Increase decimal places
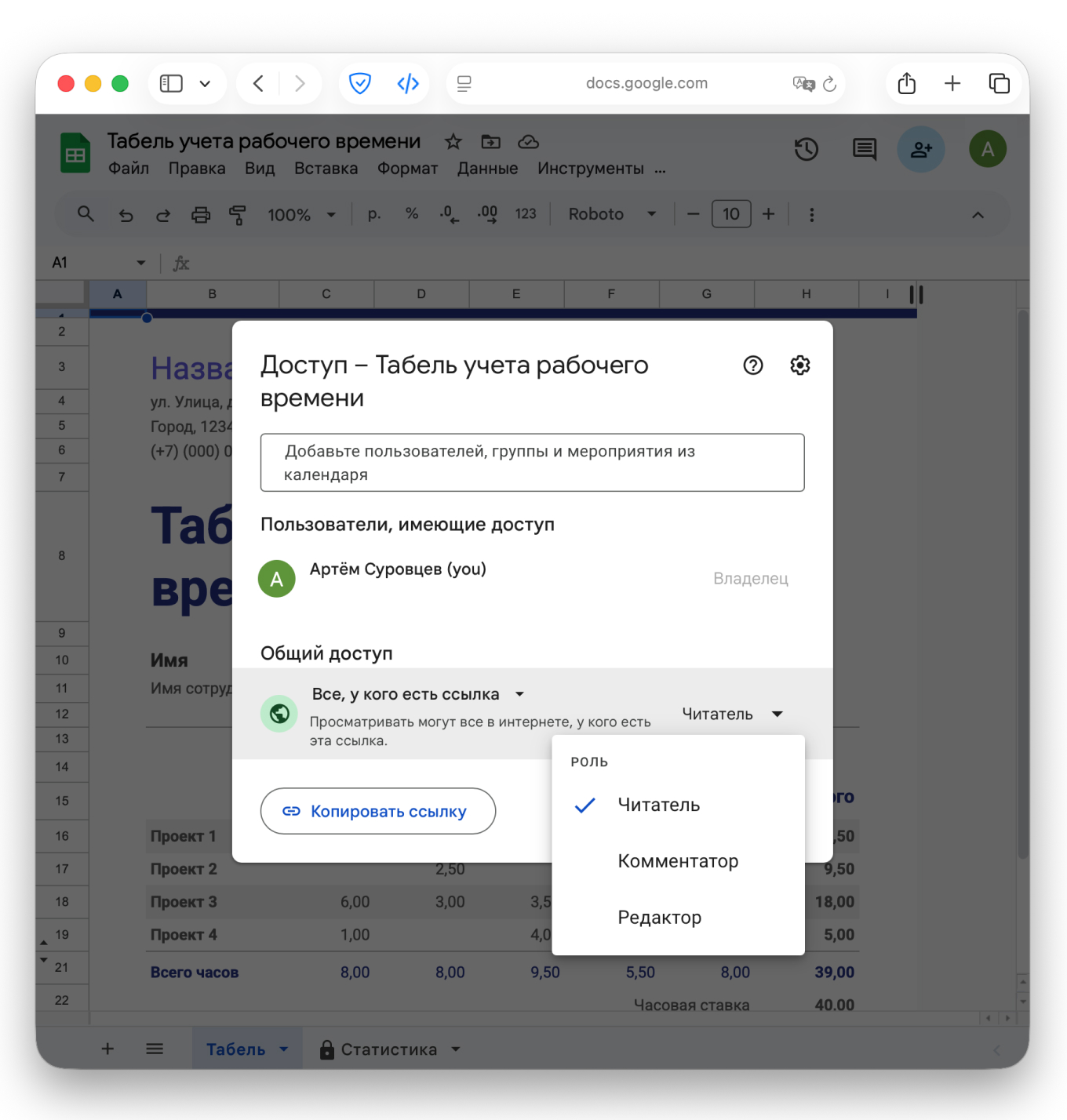The width and height of the screenshot is (1067, 1120). pos(487,214)
